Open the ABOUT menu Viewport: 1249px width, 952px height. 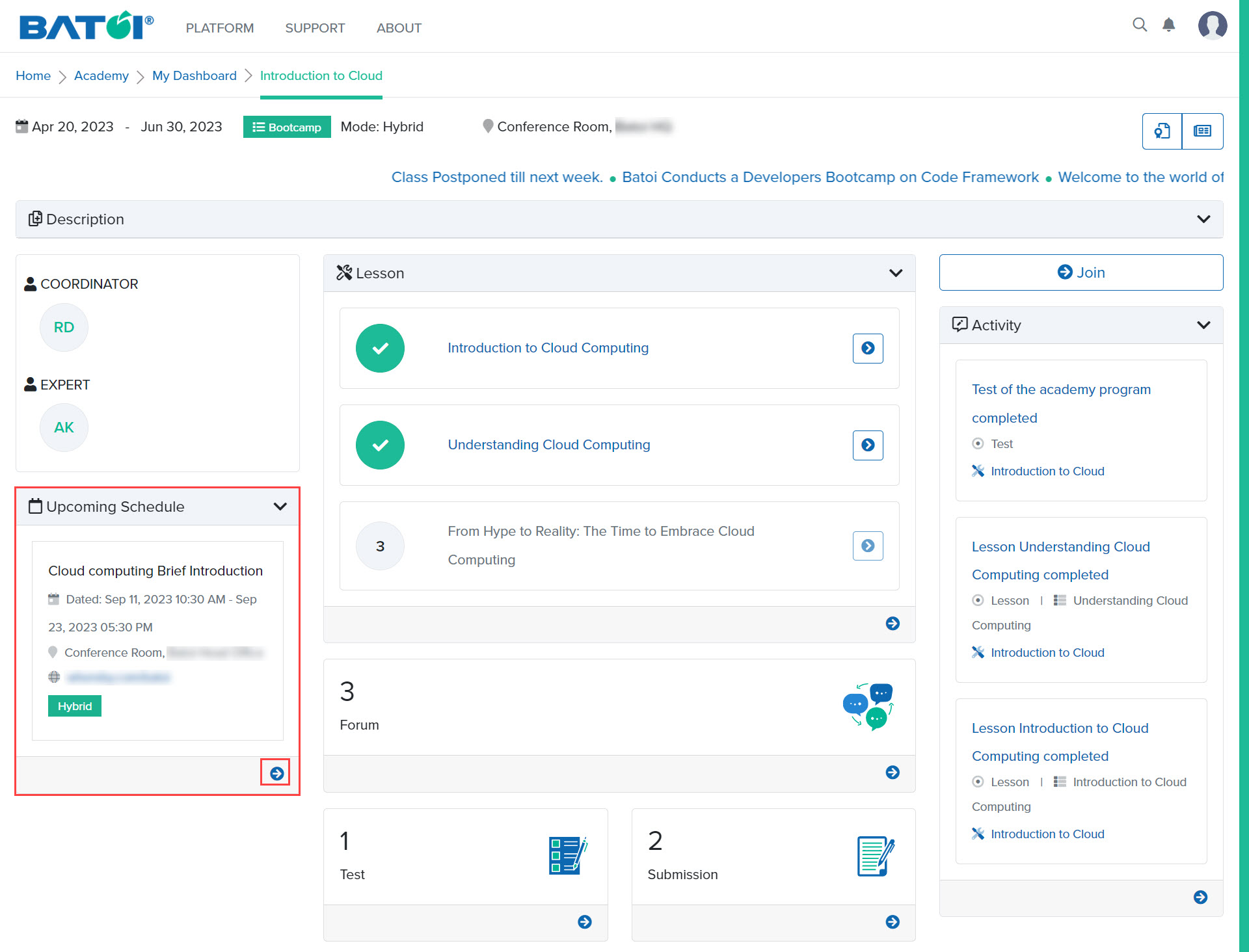click(399, 28)
